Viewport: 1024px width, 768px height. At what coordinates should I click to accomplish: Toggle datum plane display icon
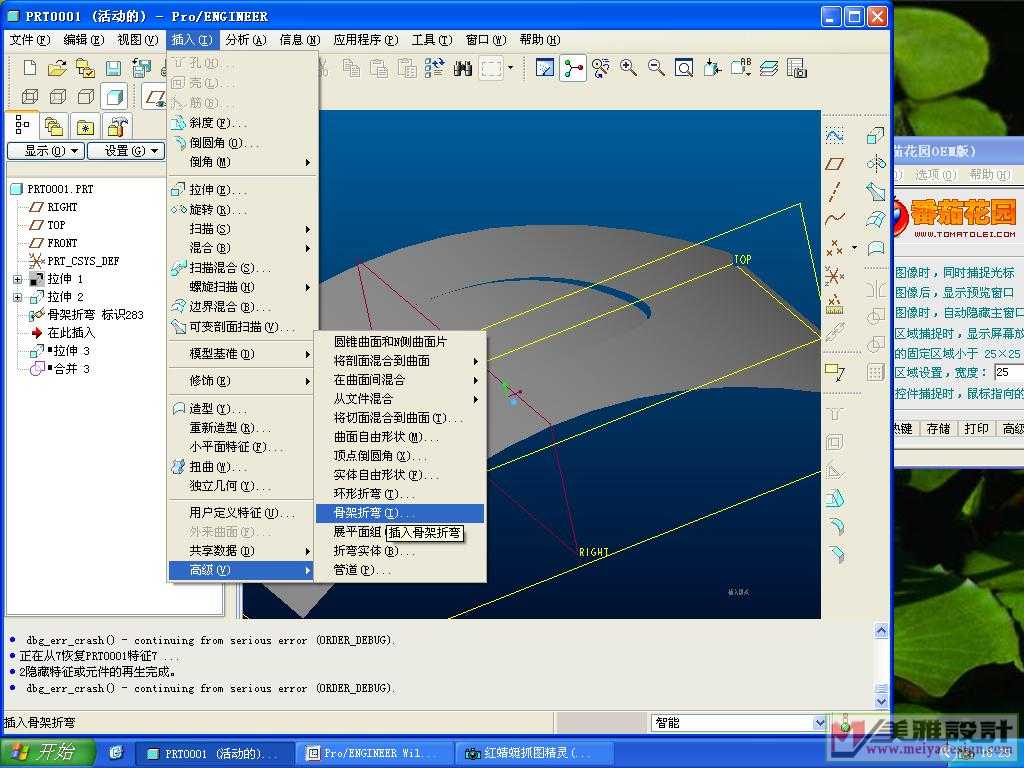pos(155,97)
